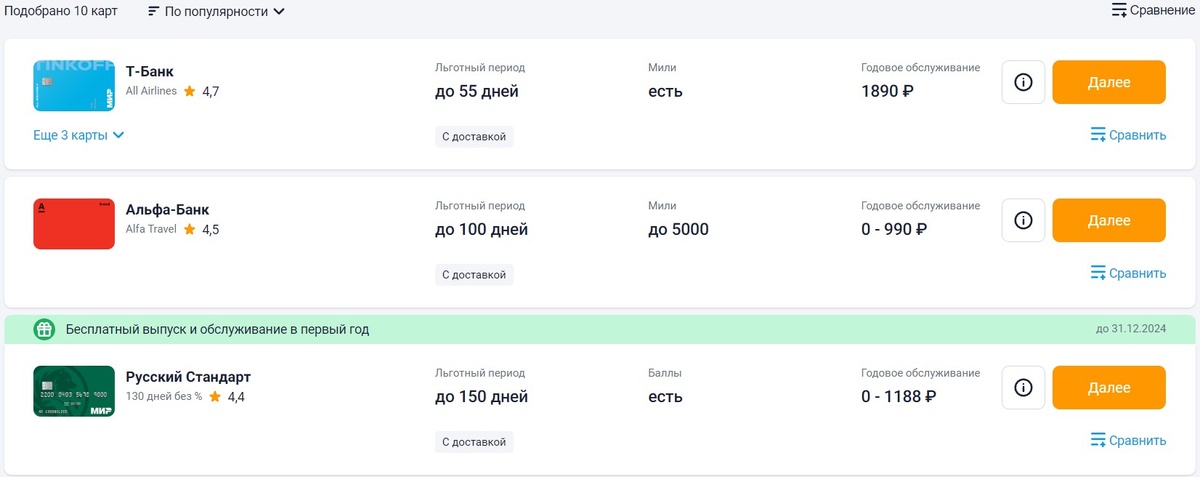Click the gift icon in green banner
Viewport: 1200px width, 477px height.
point(44,329)
